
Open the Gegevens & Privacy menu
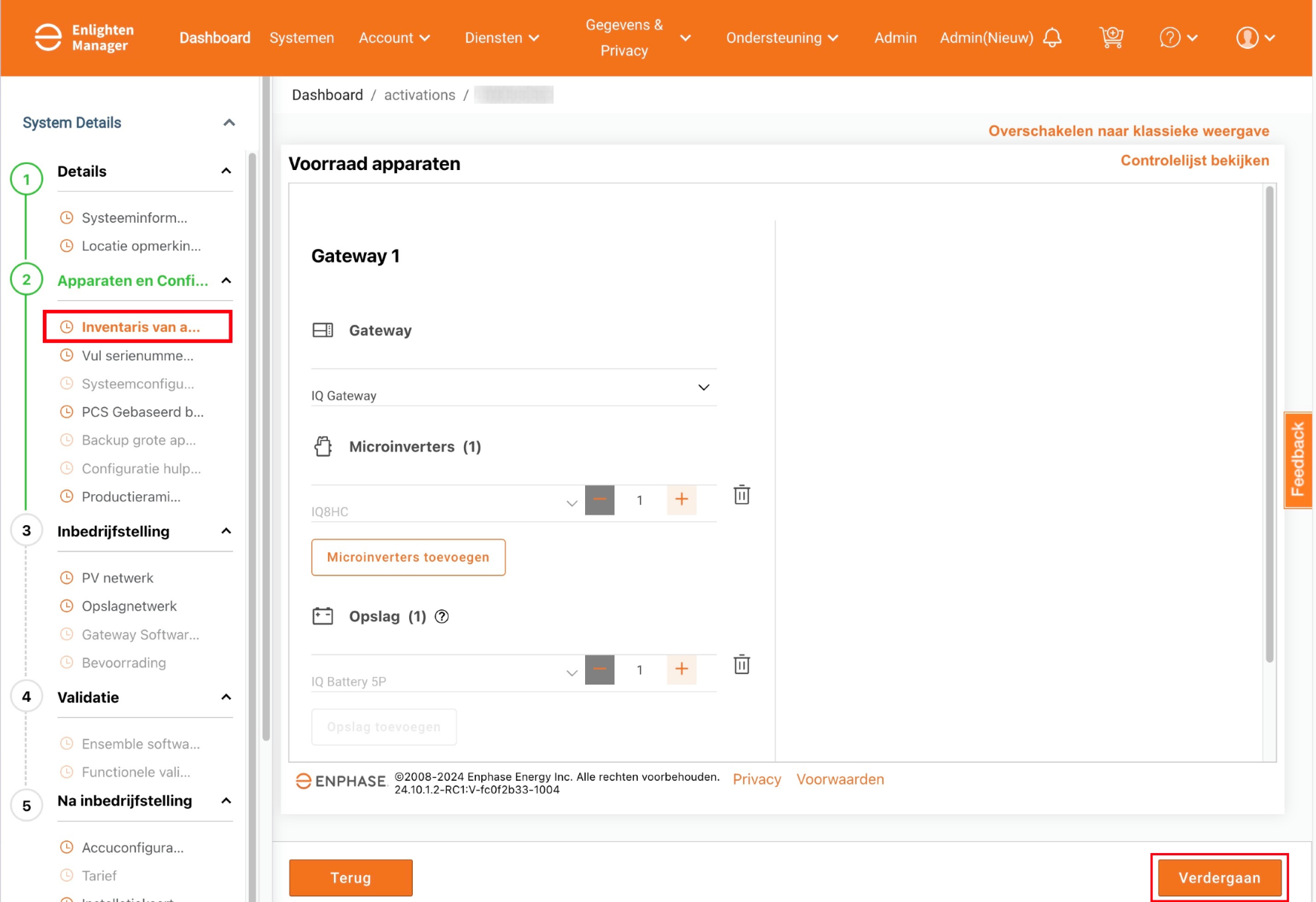pyautogui.click(x=638, y=38)
